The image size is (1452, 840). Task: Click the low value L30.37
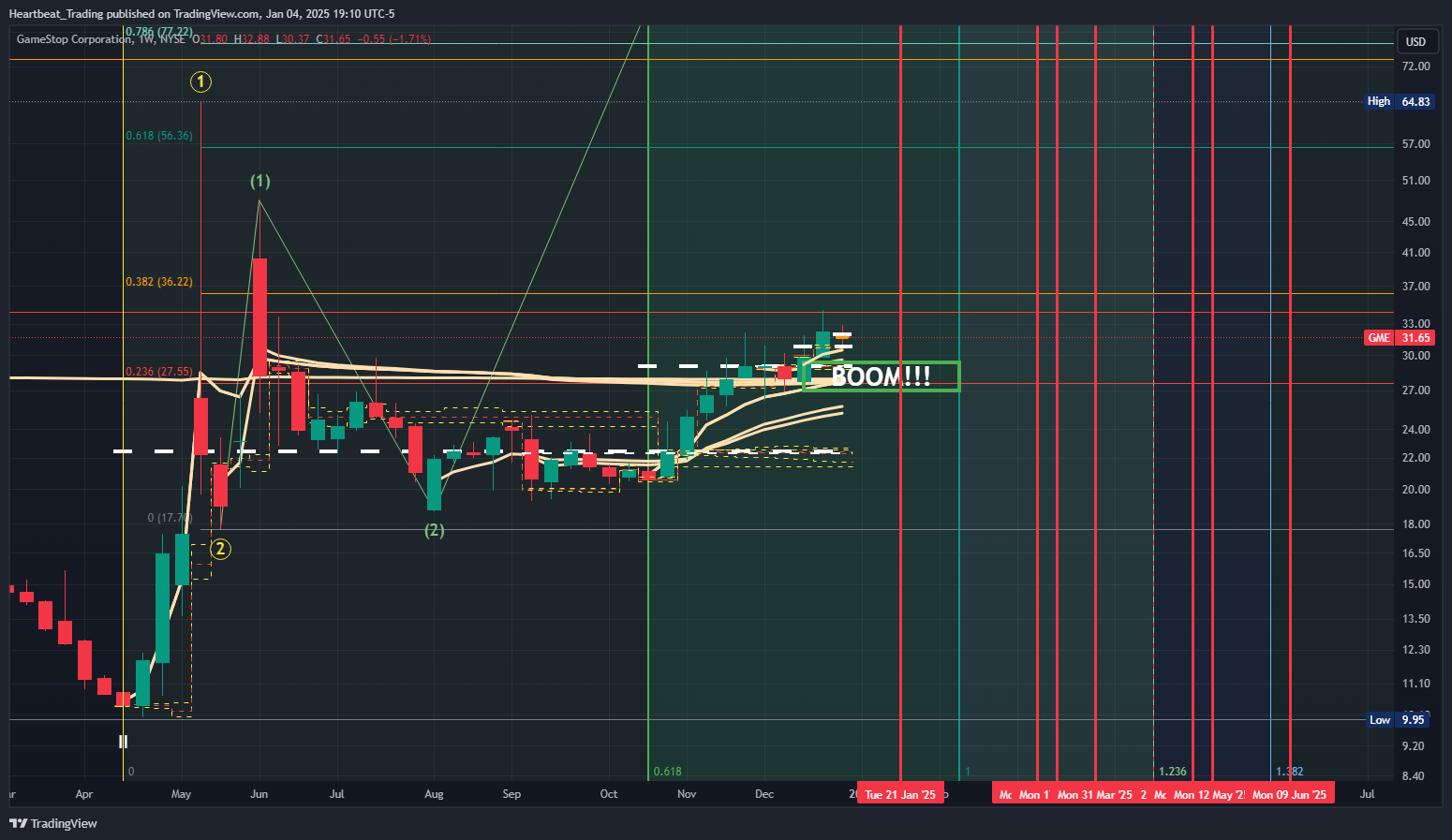click(292, 39)
